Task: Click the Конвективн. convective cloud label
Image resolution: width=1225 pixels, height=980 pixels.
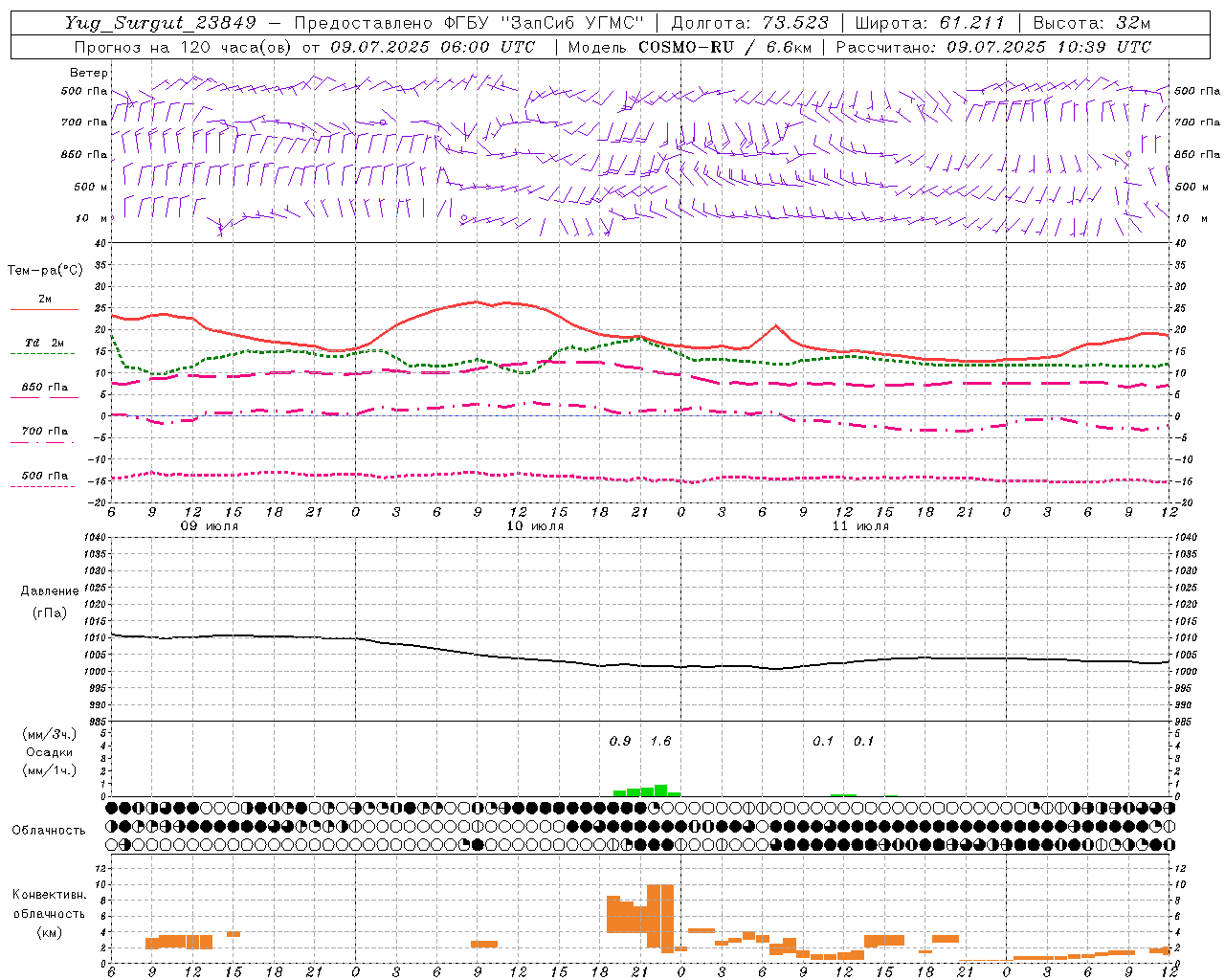Action: pos(49,895)
